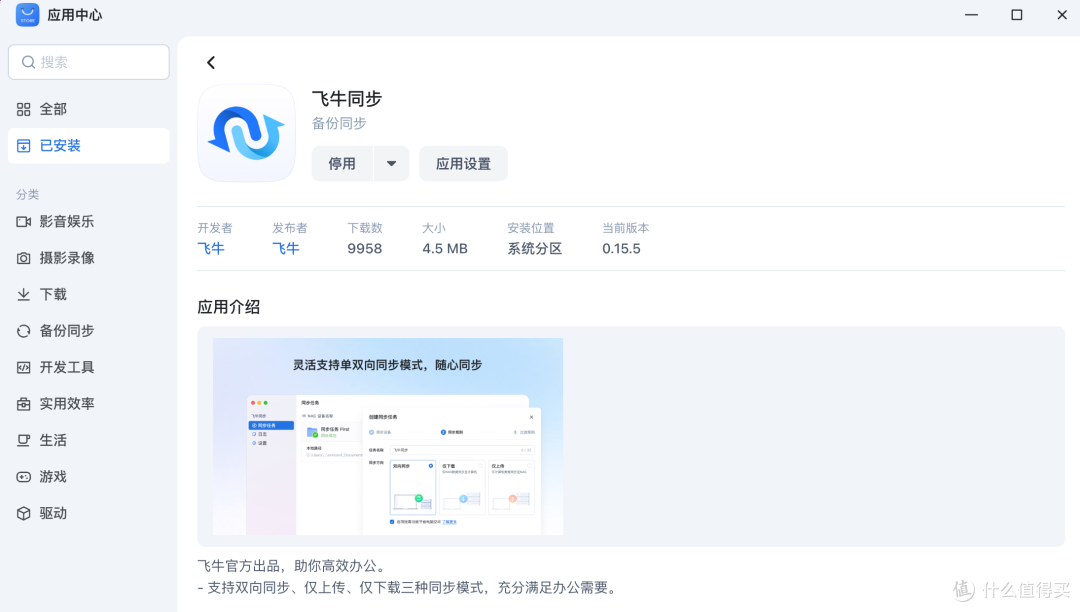The image size is (1080, 612).
Task: Select the 已安装 sidebar item
Action: pyautogui.click(x=89, y=146)
